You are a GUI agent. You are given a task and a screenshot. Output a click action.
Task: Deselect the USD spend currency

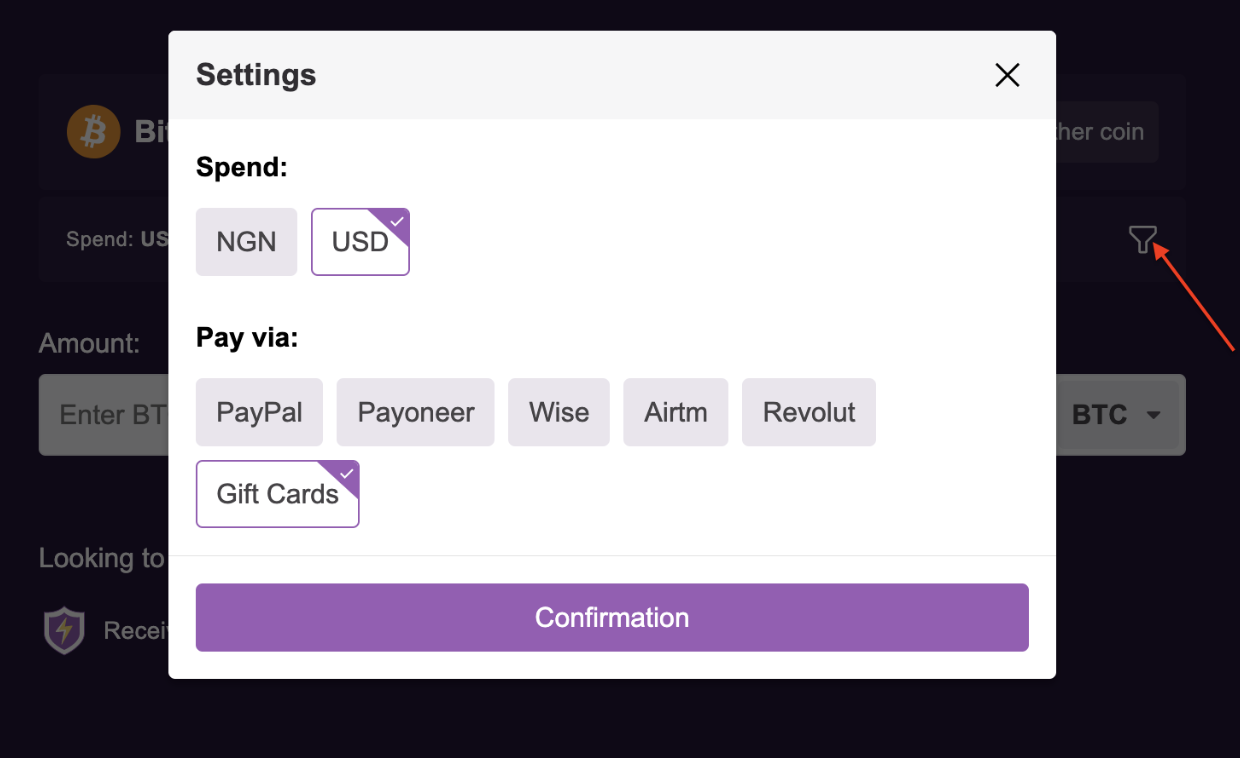(x=360, y=241)
